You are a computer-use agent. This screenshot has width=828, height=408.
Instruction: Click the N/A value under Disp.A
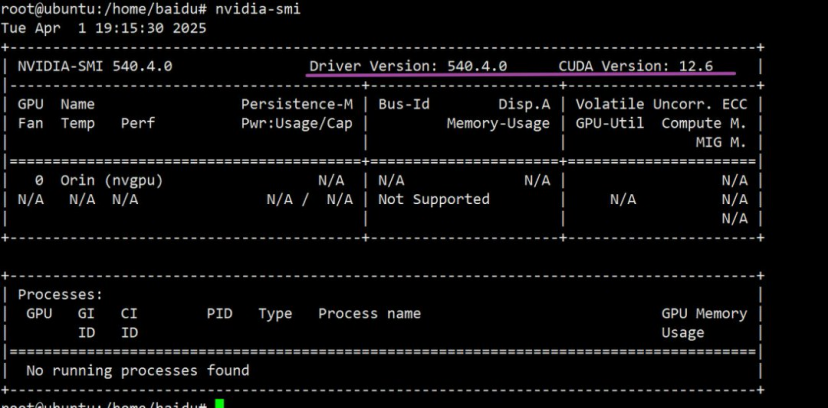[537, 181]
